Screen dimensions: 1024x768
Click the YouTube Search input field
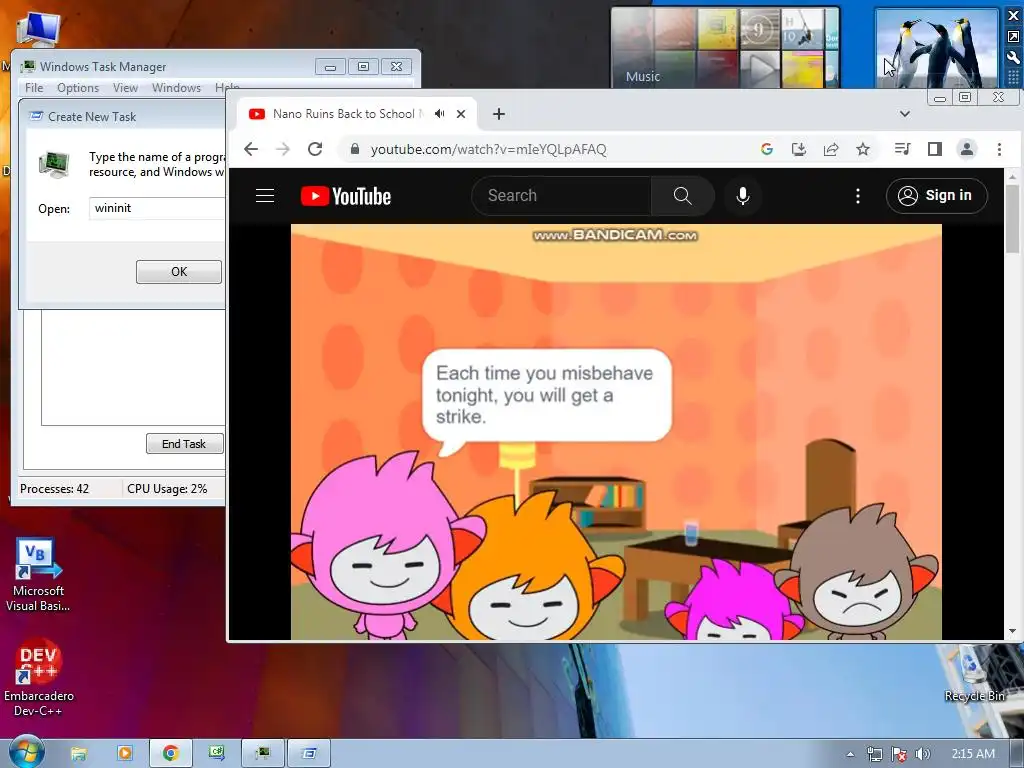(x=562, y=196)
